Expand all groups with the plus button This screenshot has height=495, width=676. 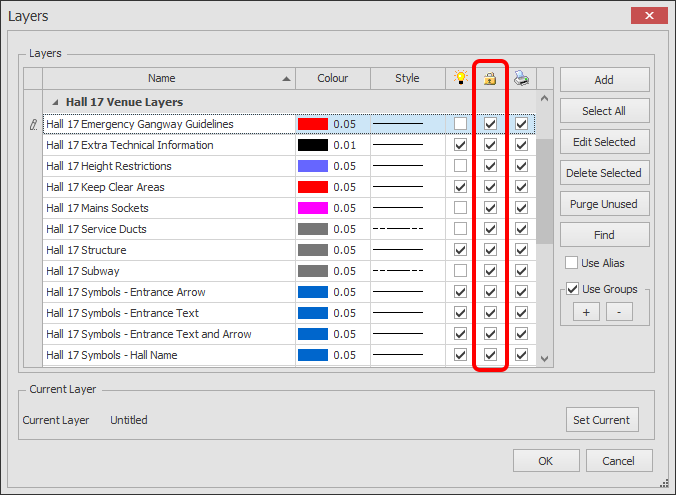[x=586, y=312]
